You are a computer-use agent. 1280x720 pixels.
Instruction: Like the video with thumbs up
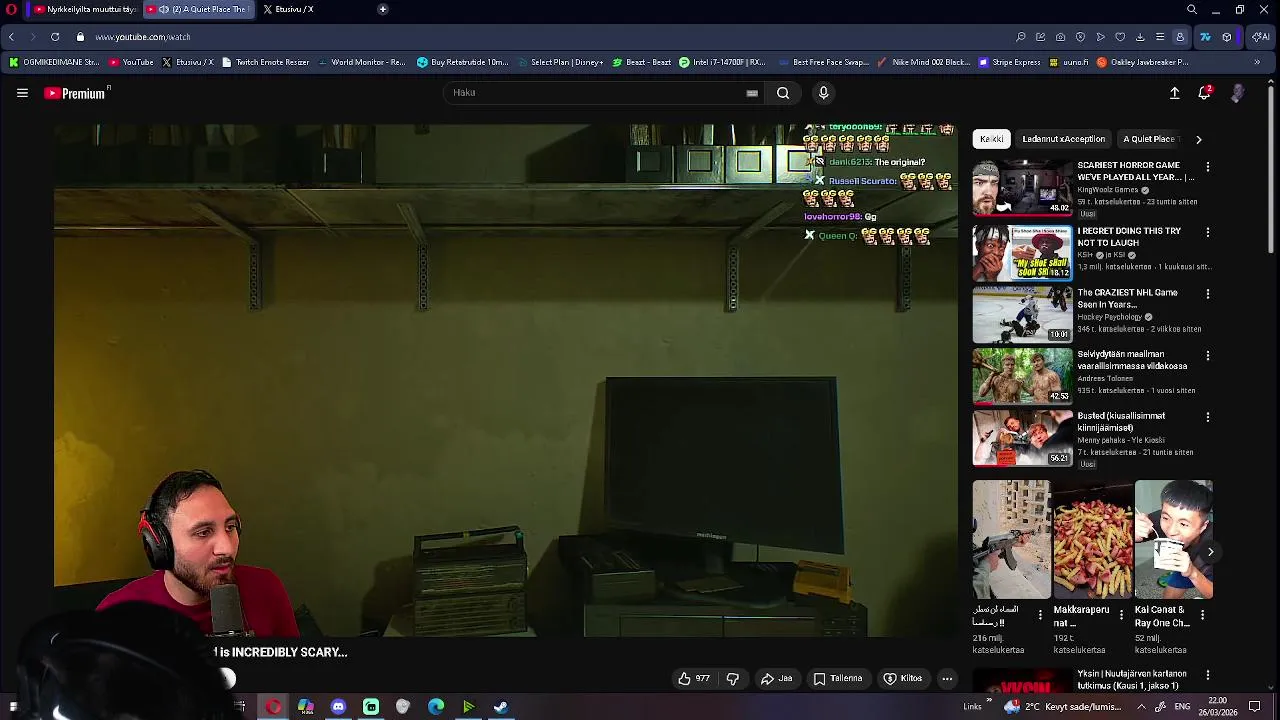(693, 678)
